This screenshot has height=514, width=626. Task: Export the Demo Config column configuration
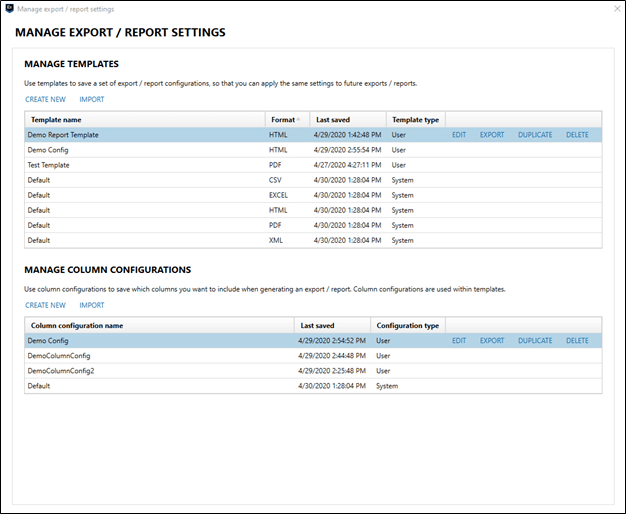[492, 341]
